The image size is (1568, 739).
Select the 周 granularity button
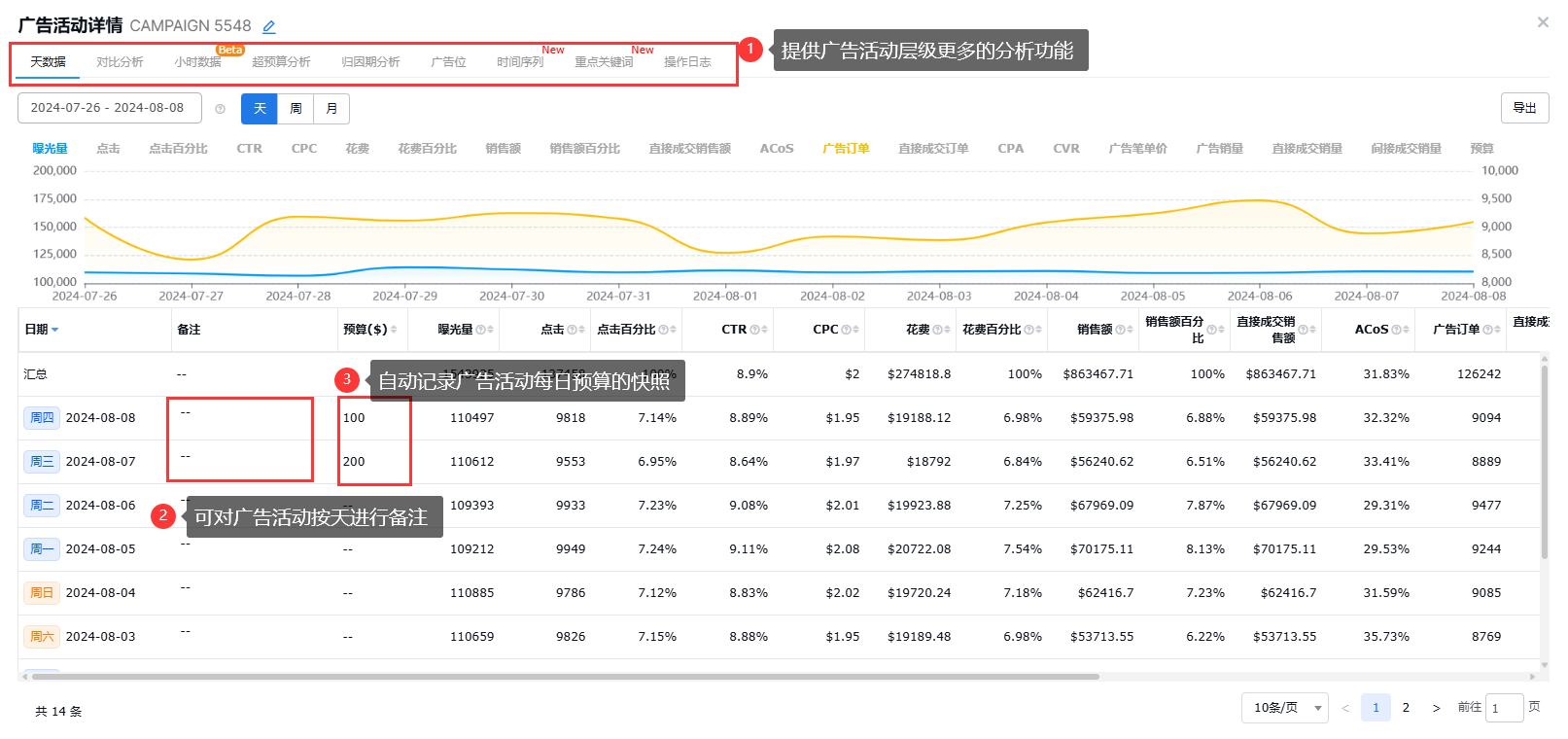coord(296,109)
